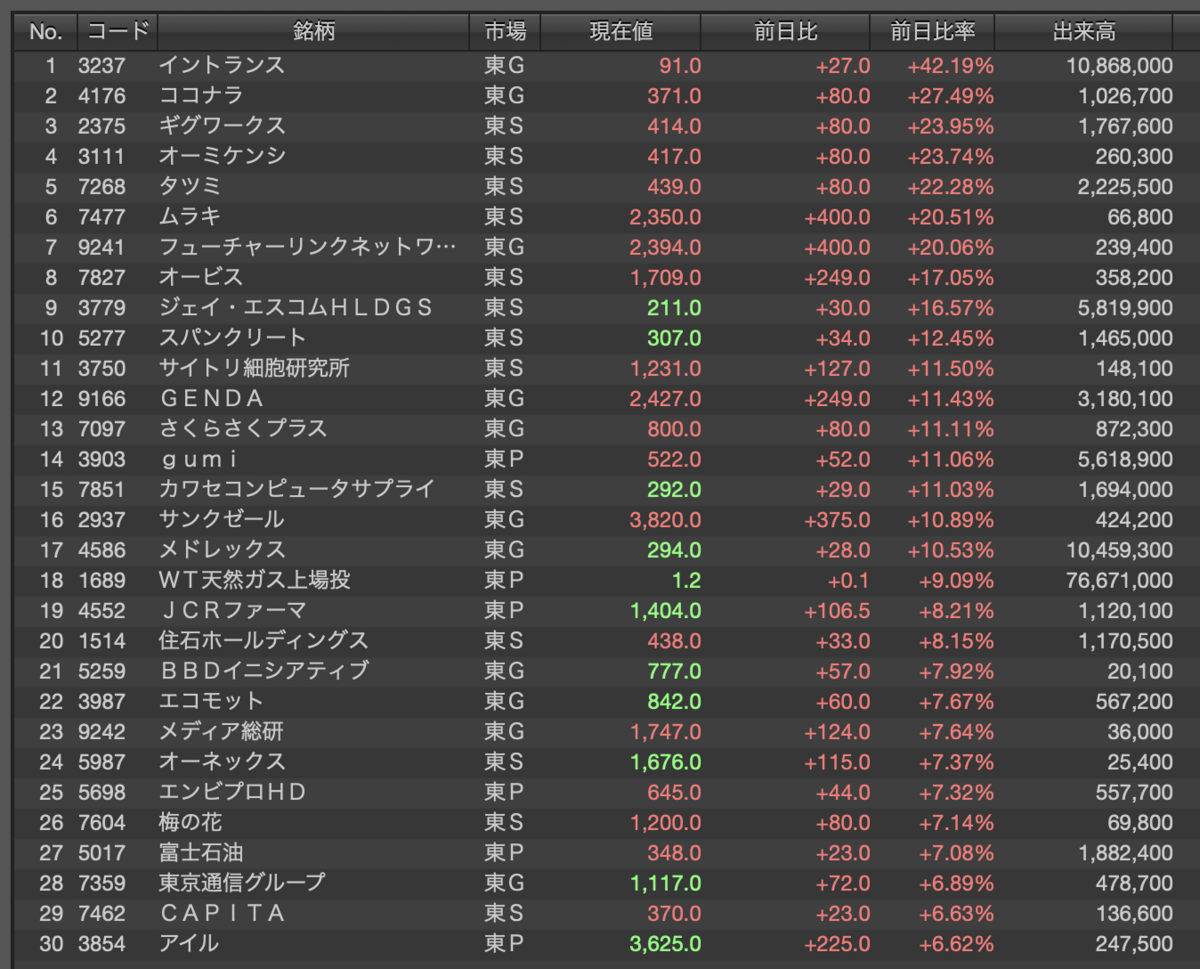Click the ＣＡＰＩＴＡ stock name
This screenshot has width=1200, height=969.
[x=223, y=913]
